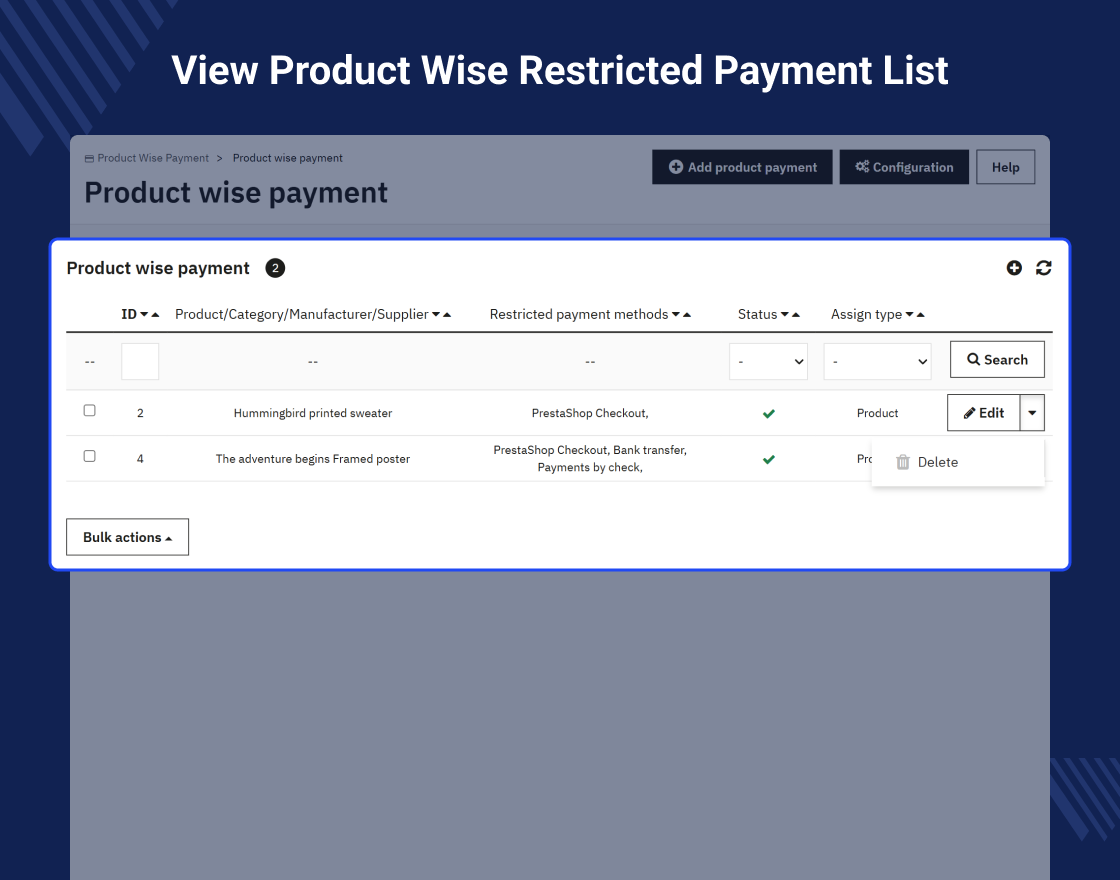Open the Configuration page

[904, 167]
